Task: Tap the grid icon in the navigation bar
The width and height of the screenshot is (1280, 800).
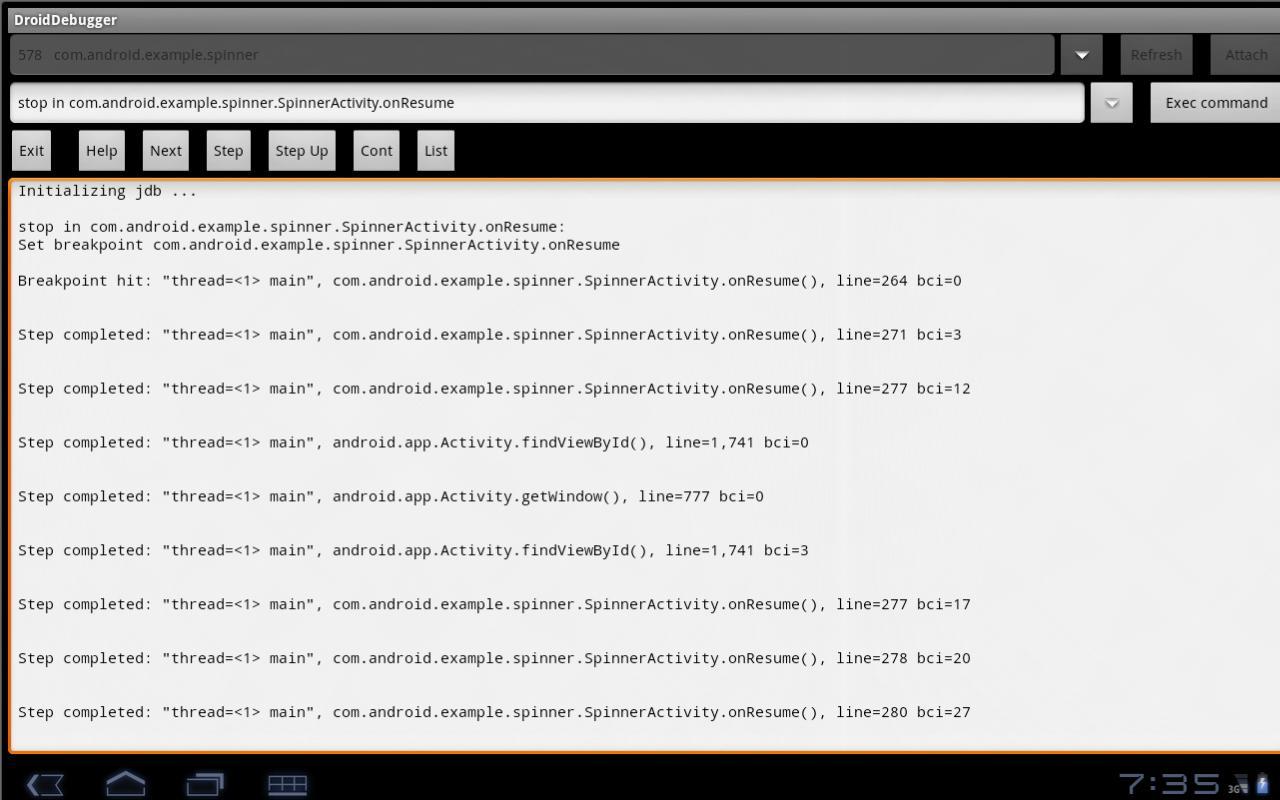Action: point(288,784)
